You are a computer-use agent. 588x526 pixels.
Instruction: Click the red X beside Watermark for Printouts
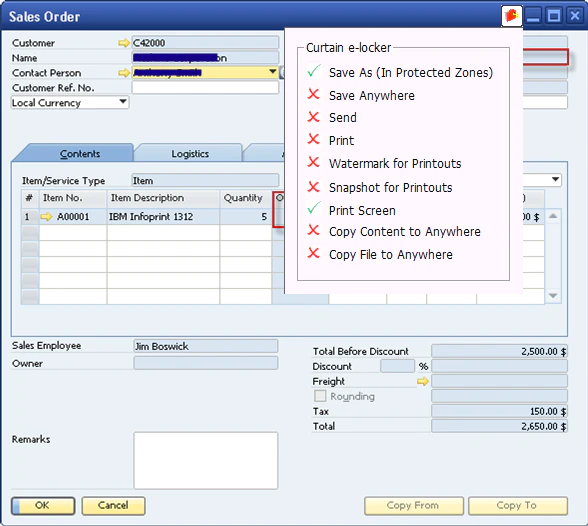click(314, 162)
